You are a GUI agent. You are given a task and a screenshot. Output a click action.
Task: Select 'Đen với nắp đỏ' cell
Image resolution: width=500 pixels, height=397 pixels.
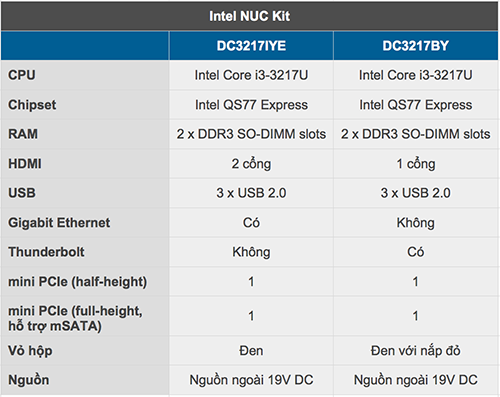pos(416,351)
